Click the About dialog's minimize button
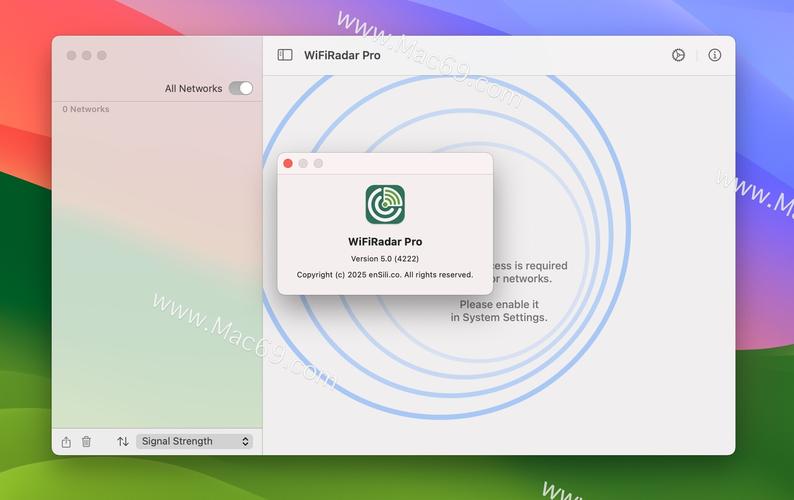This screenshot has height=500, width=794. [303, 163]
